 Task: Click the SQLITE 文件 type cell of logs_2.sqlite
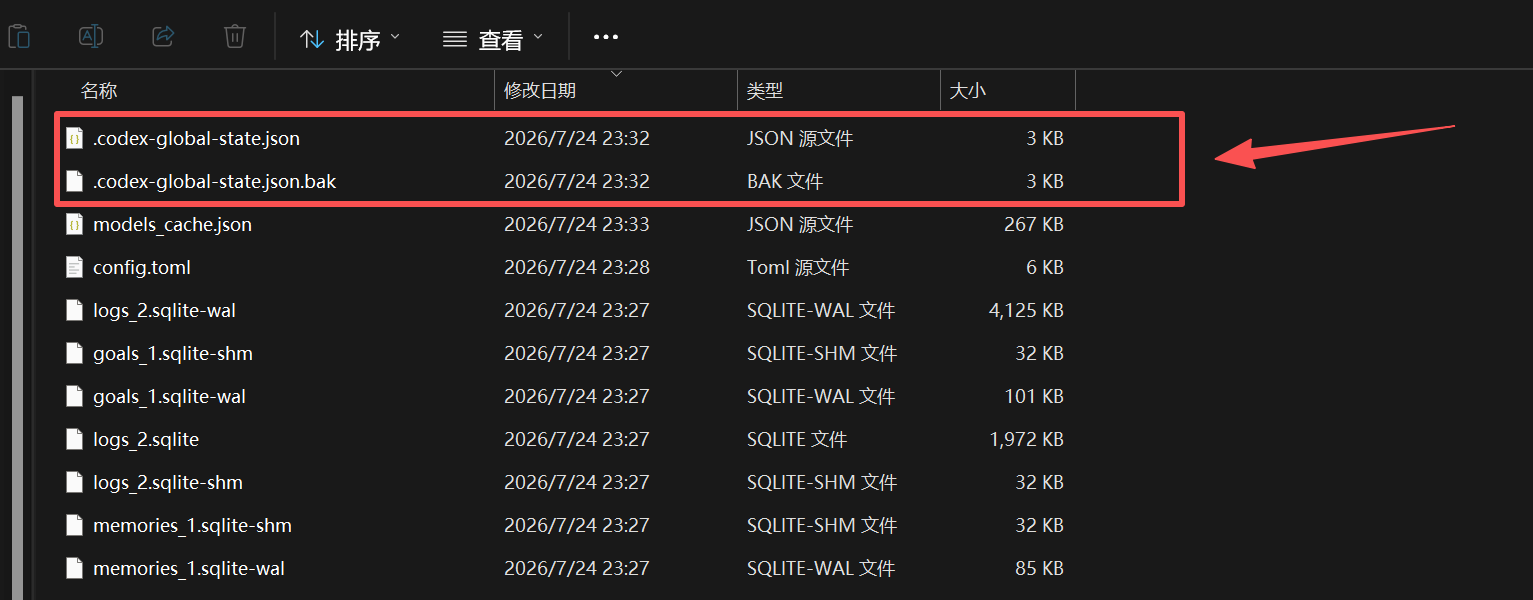797,439
